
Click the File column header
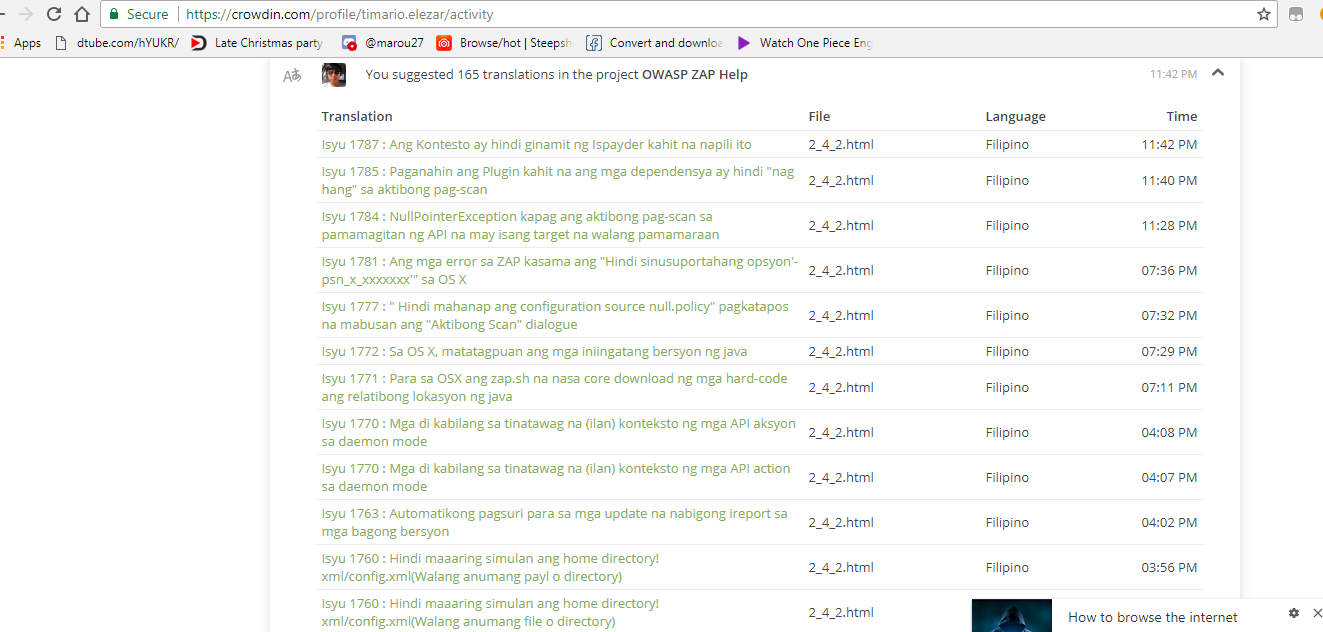(819, 116)
